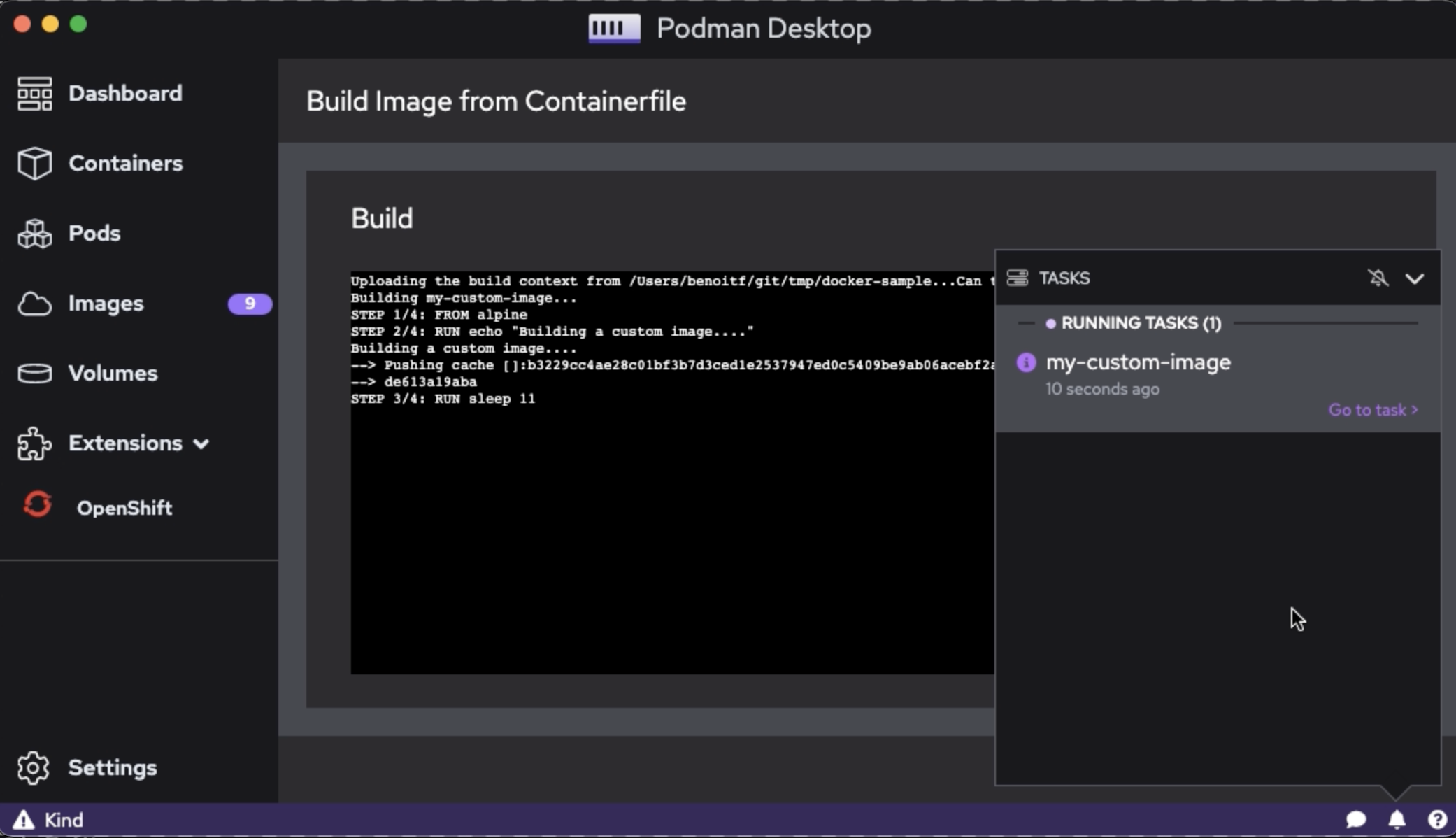Toggle the muted notifications bell in Tasks
Image resolution: width=1456 pixels, height=838 pixels.
point(1378,278)
